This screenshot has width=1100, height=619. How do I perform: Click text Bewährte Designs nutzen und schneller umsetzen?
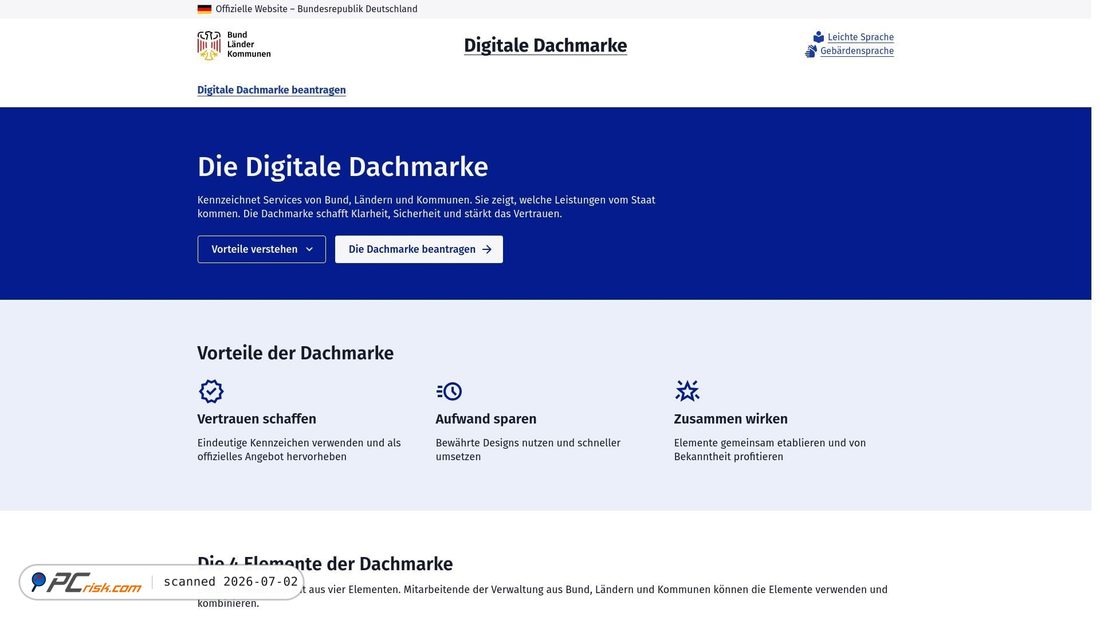[528, 450]
